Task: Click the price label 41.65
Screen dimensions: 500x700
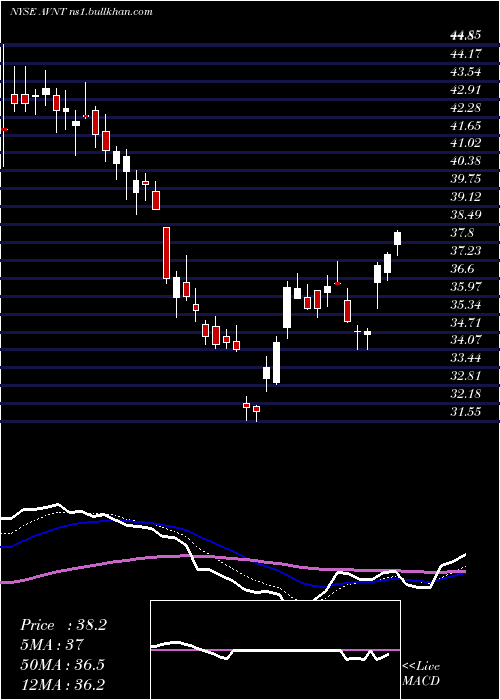Action: pos(466,125)
